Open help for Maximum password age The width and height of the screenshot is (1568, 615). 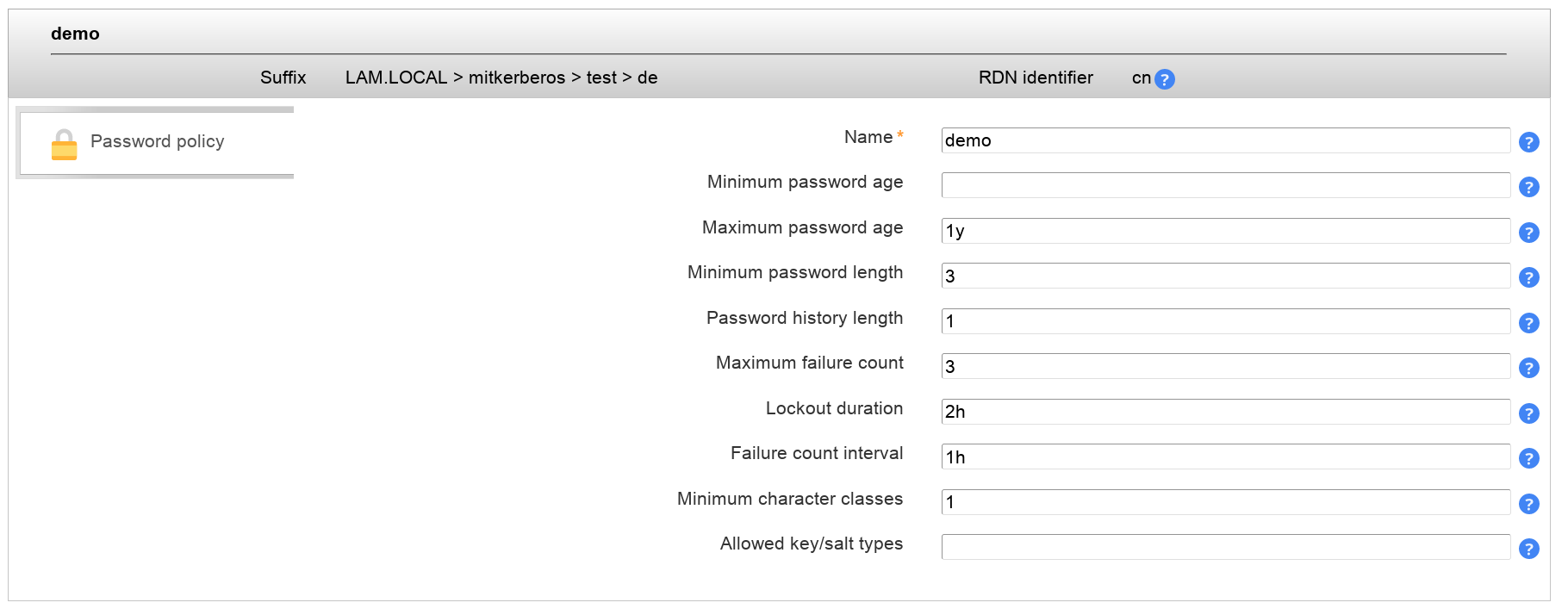(x=1528, y=233)
